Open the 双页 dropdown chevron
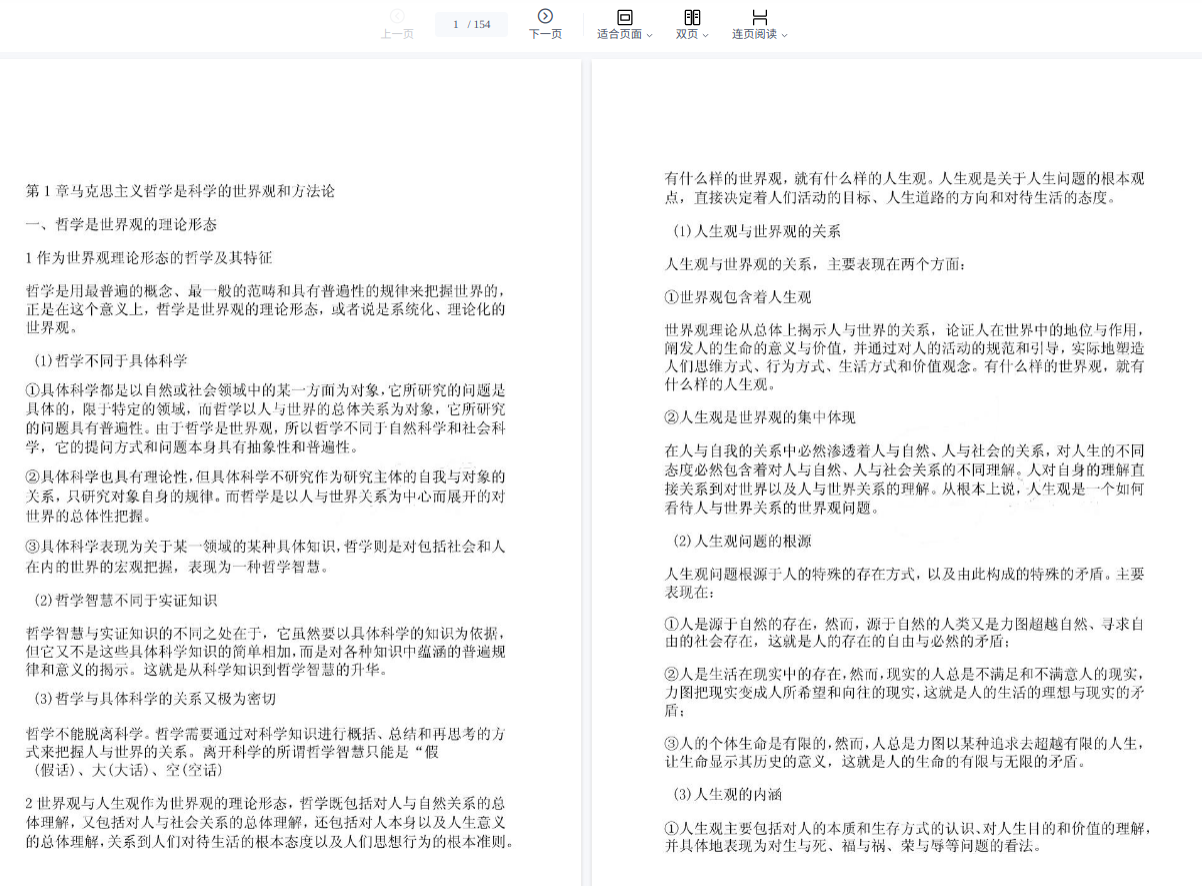The image size is (1202, 886). (x=706, y=35)
